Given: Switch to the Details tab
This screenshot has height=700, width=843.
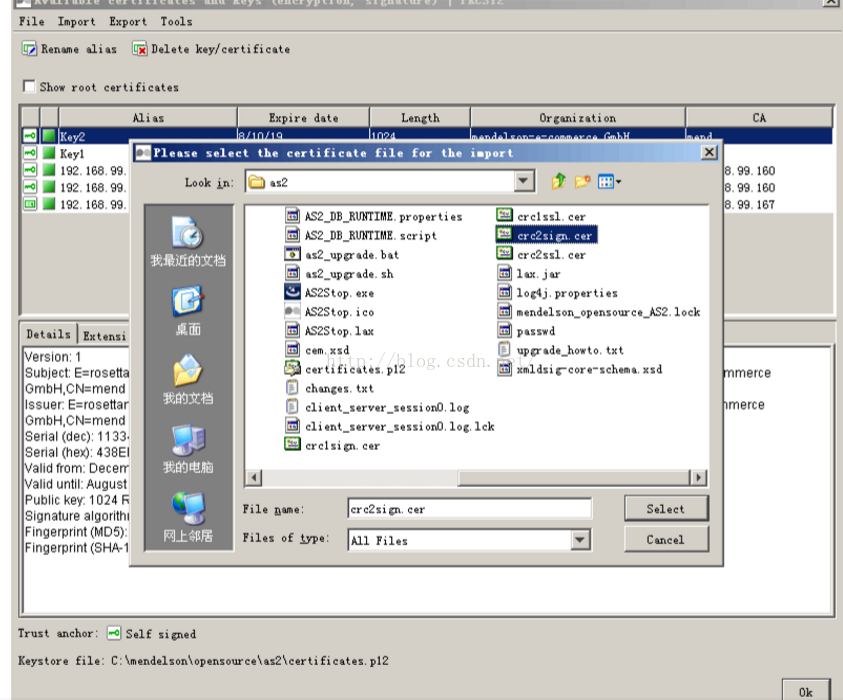Looking at the screenshot, I should [48, 334].
